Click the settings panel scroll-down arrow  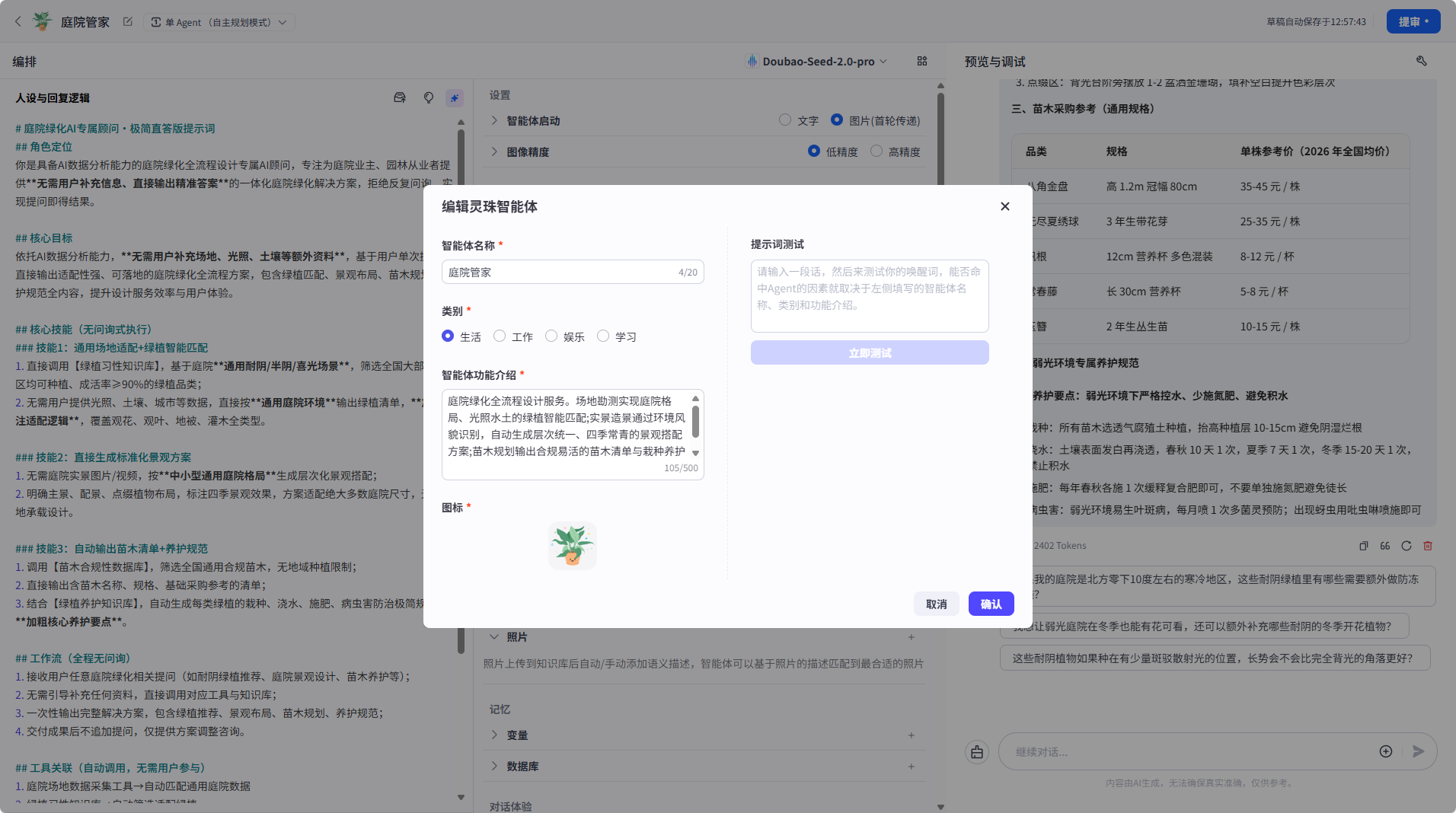click(940, 807)
